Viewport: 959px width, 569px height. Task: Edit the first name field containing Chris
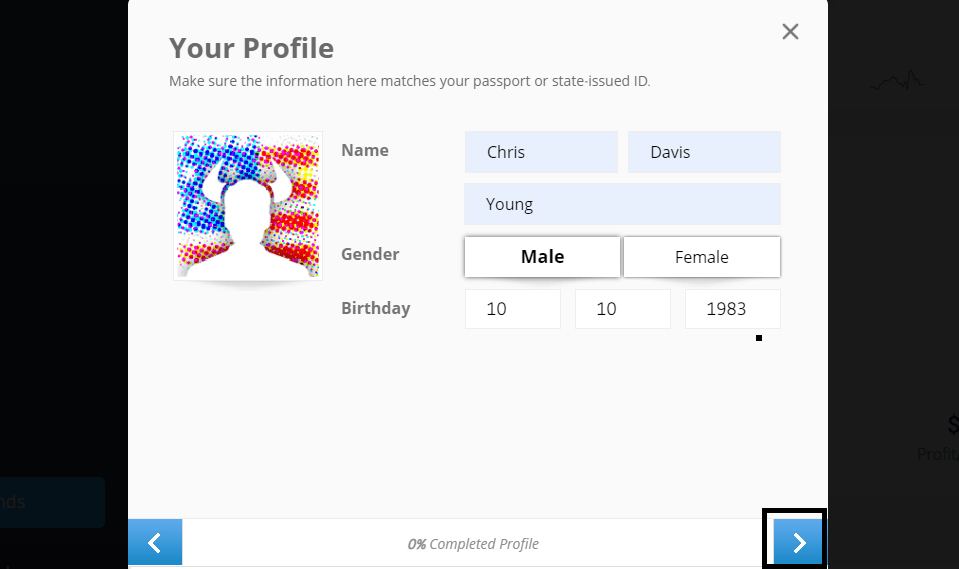tap(541, 152)
